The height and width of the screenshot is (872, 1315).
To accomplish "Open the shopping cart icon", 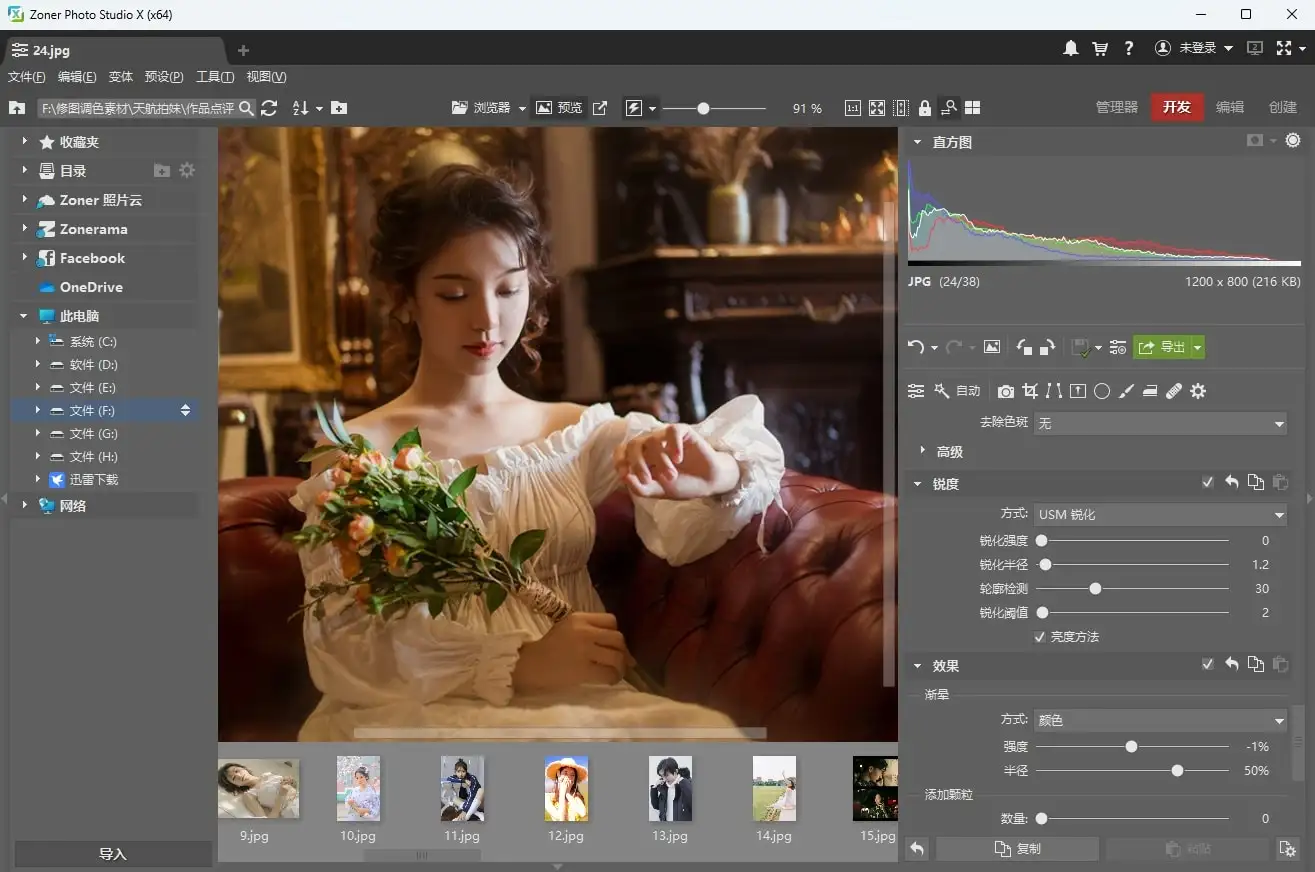I will point(1100,48).
